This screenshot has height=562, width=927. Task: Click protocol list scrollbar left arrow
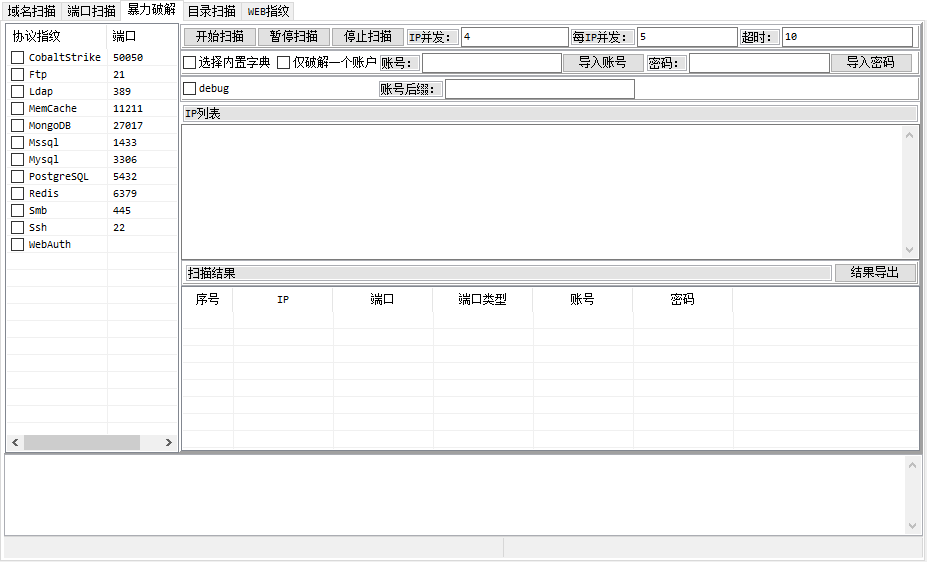[x=15, y=443]
